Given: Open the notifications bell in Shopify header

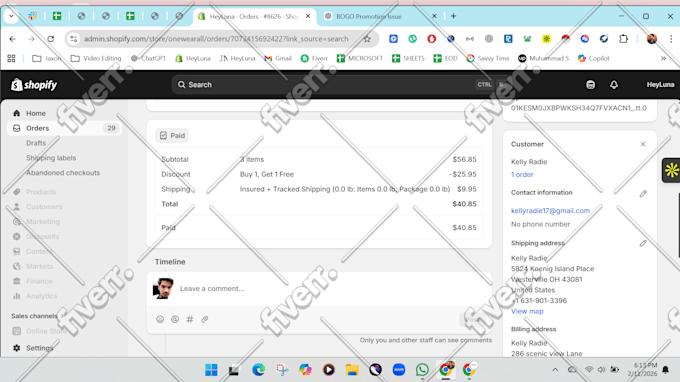Looking at the screenshot, I should click(614, 85).
